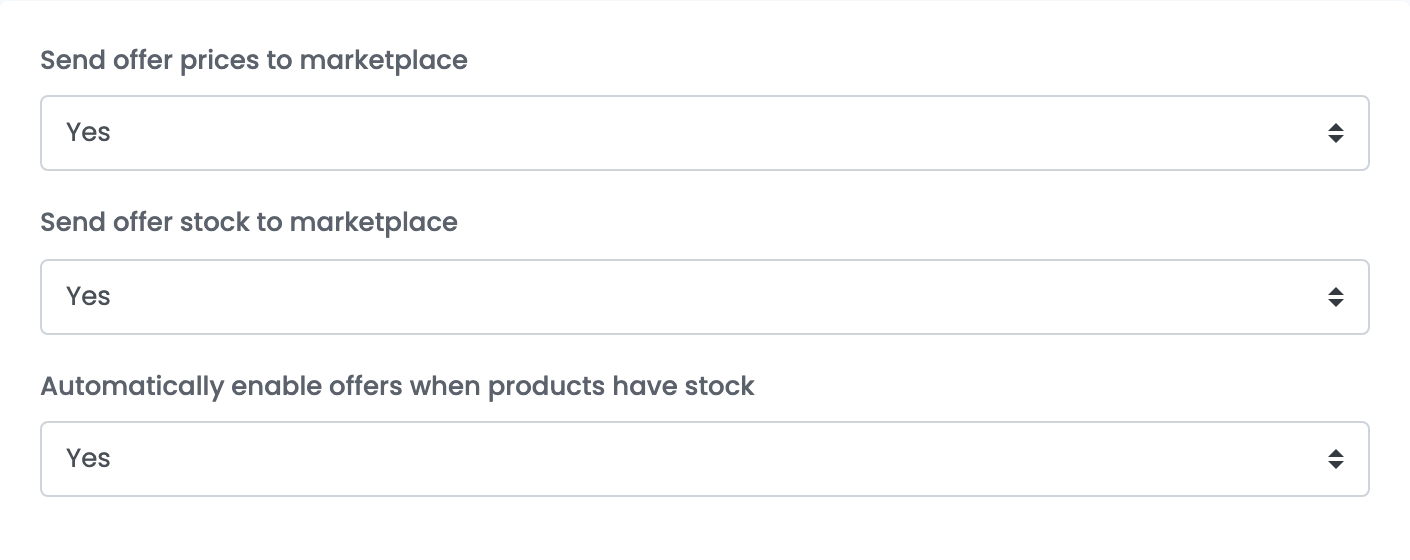Focus the offer prices select box's empty middle
The height and width of the screenshot is (560, 1410).
[704, 133]
